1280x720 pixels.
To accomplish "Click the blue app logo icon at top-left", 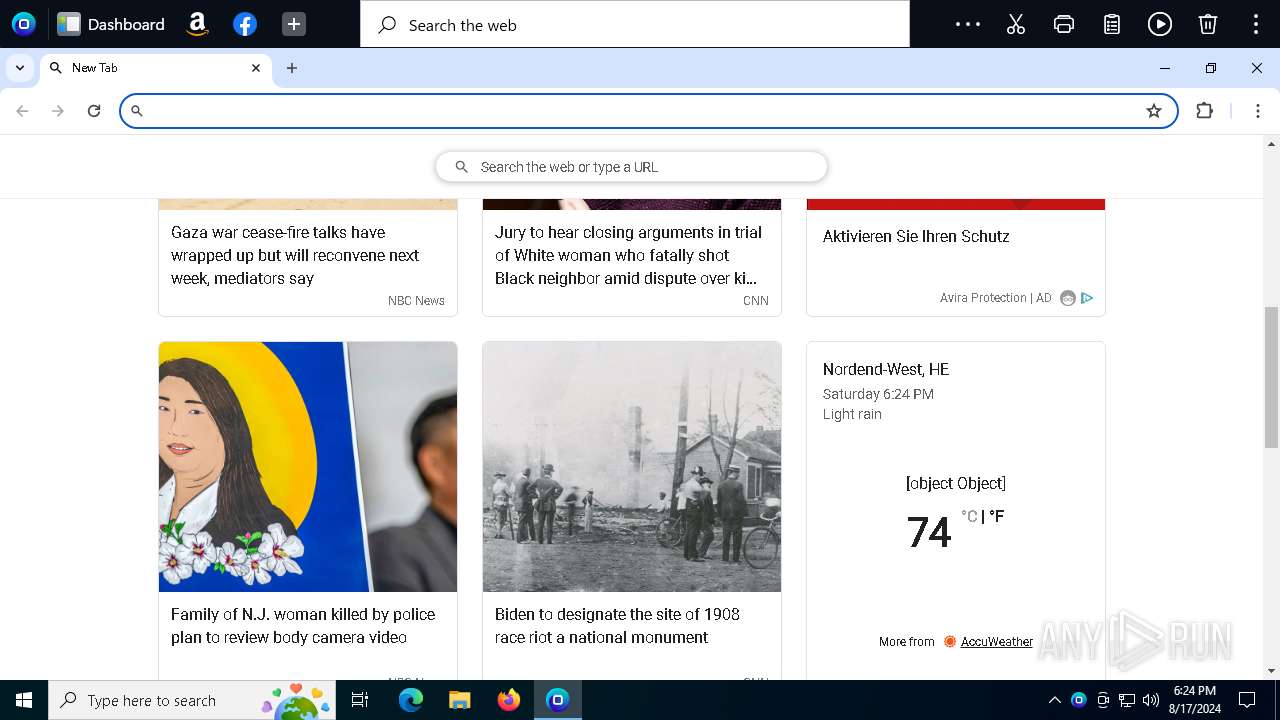I will click(23, 24).
